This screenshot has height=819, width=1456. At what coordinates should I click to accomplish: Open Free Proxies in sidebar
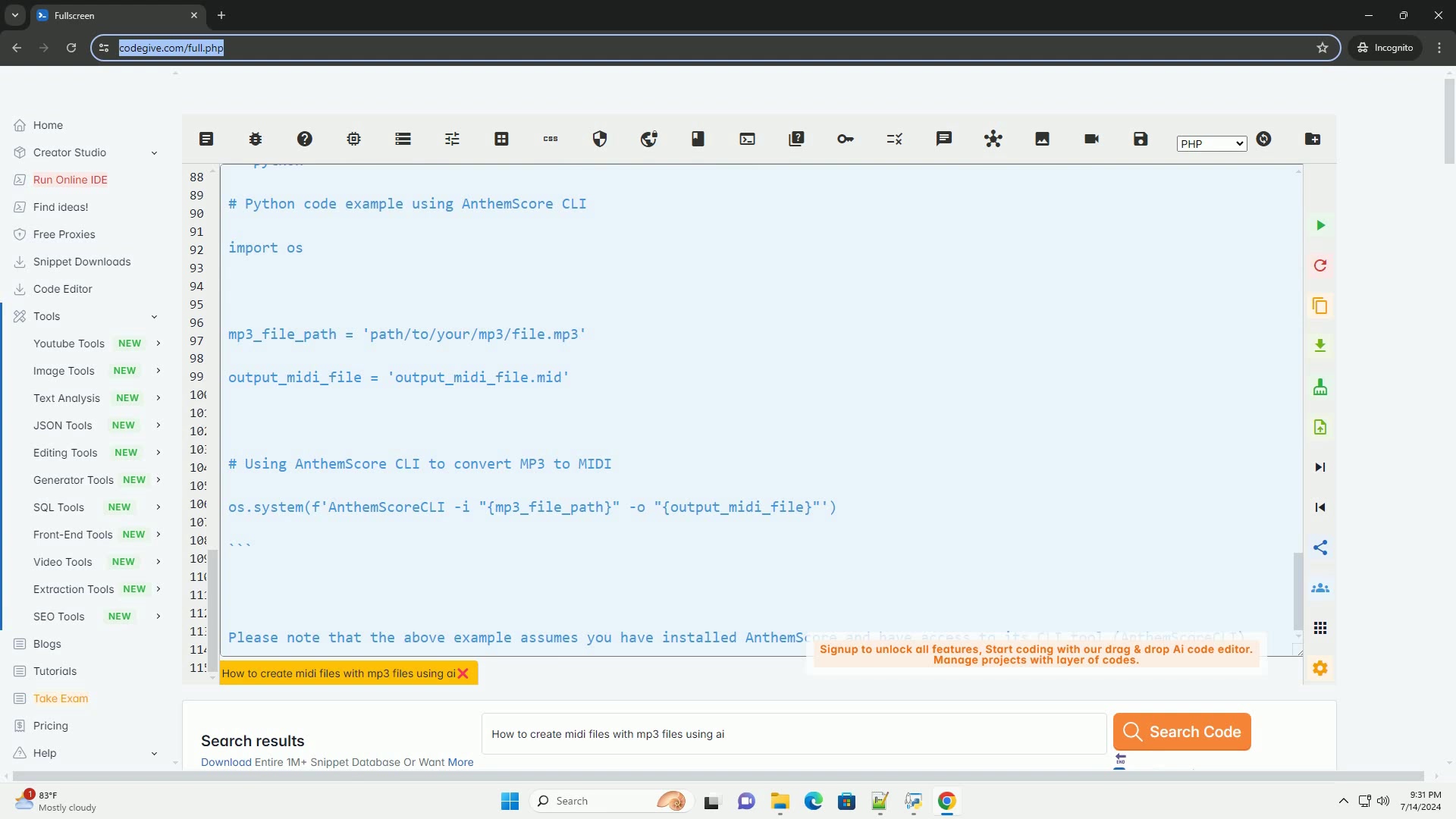tap(64, 234)
